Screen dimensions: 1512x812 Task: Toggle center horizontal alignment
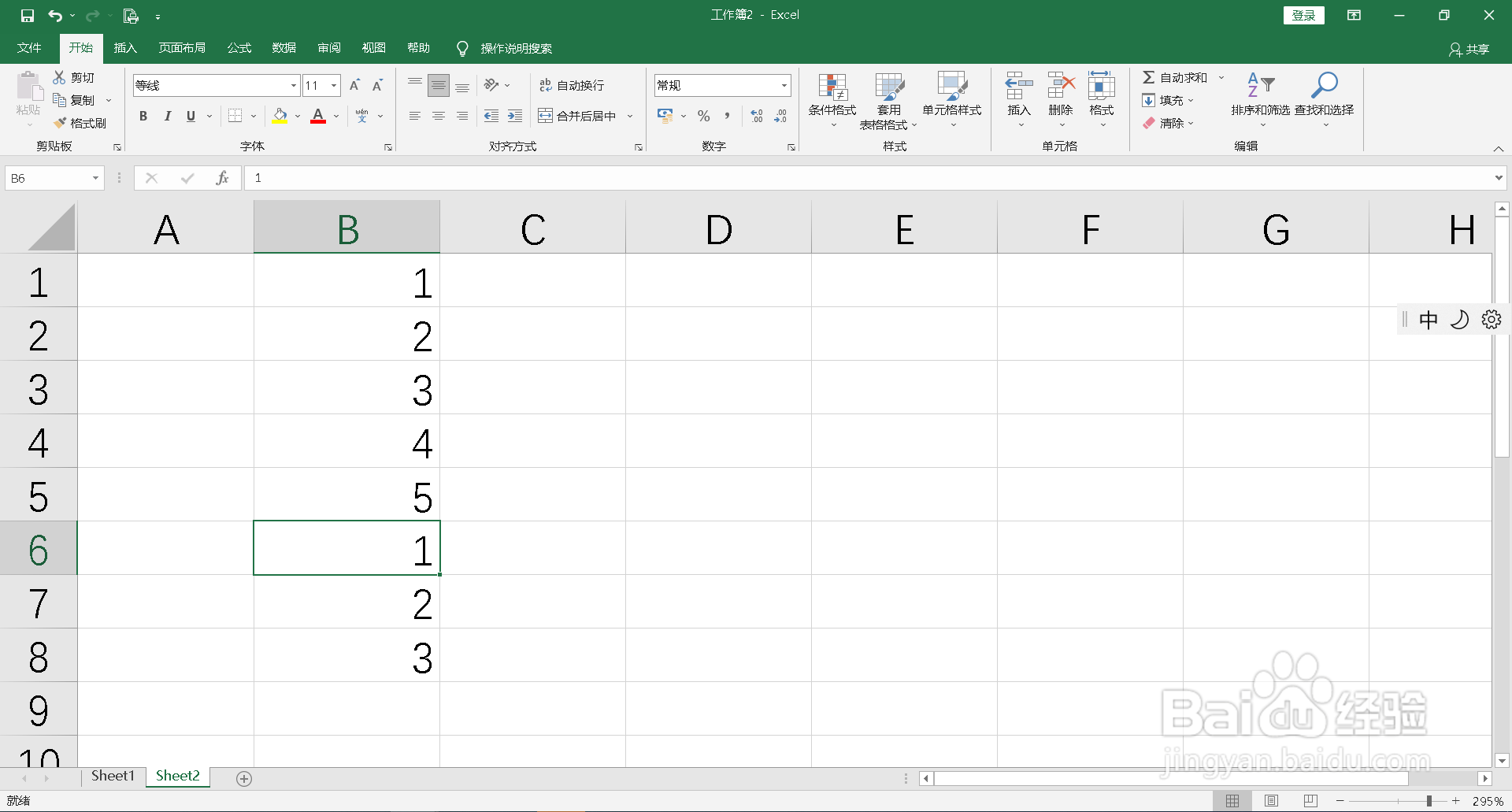point(439,116)
